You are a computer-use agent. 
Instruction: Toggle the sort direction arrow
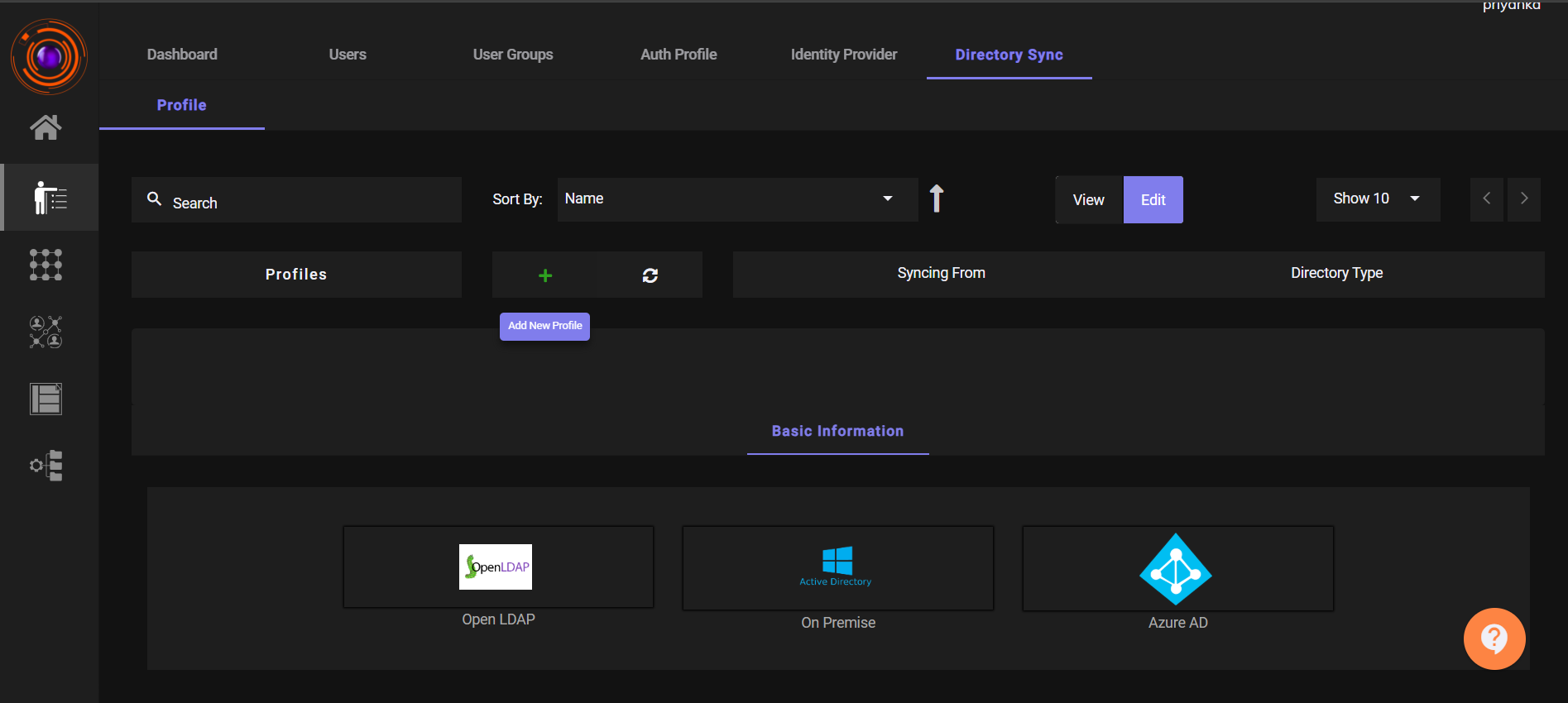(x=936, y=198)
